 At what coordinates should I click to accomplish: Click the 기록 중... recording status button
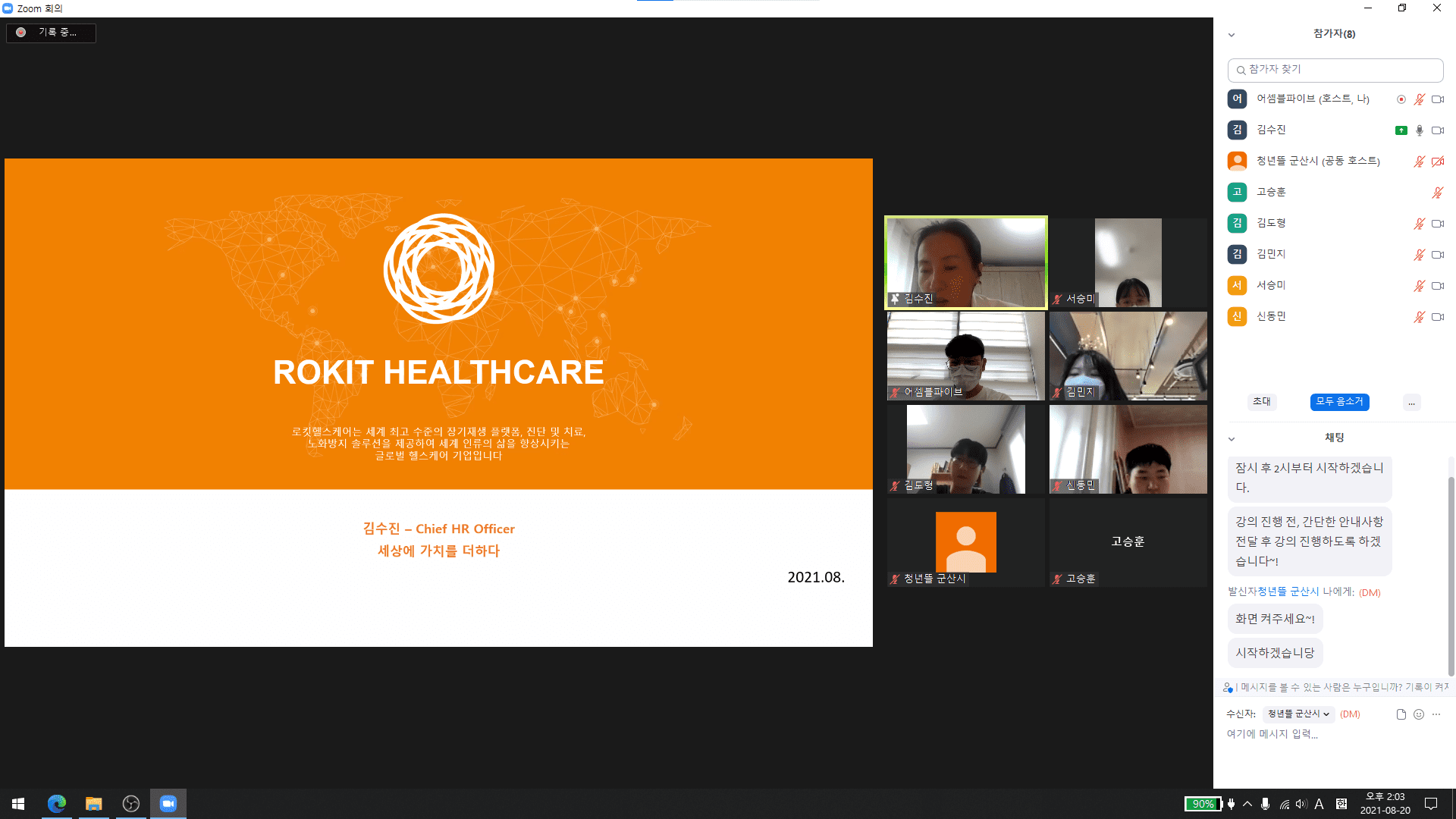pyautogui.click(x=51, y=33)
